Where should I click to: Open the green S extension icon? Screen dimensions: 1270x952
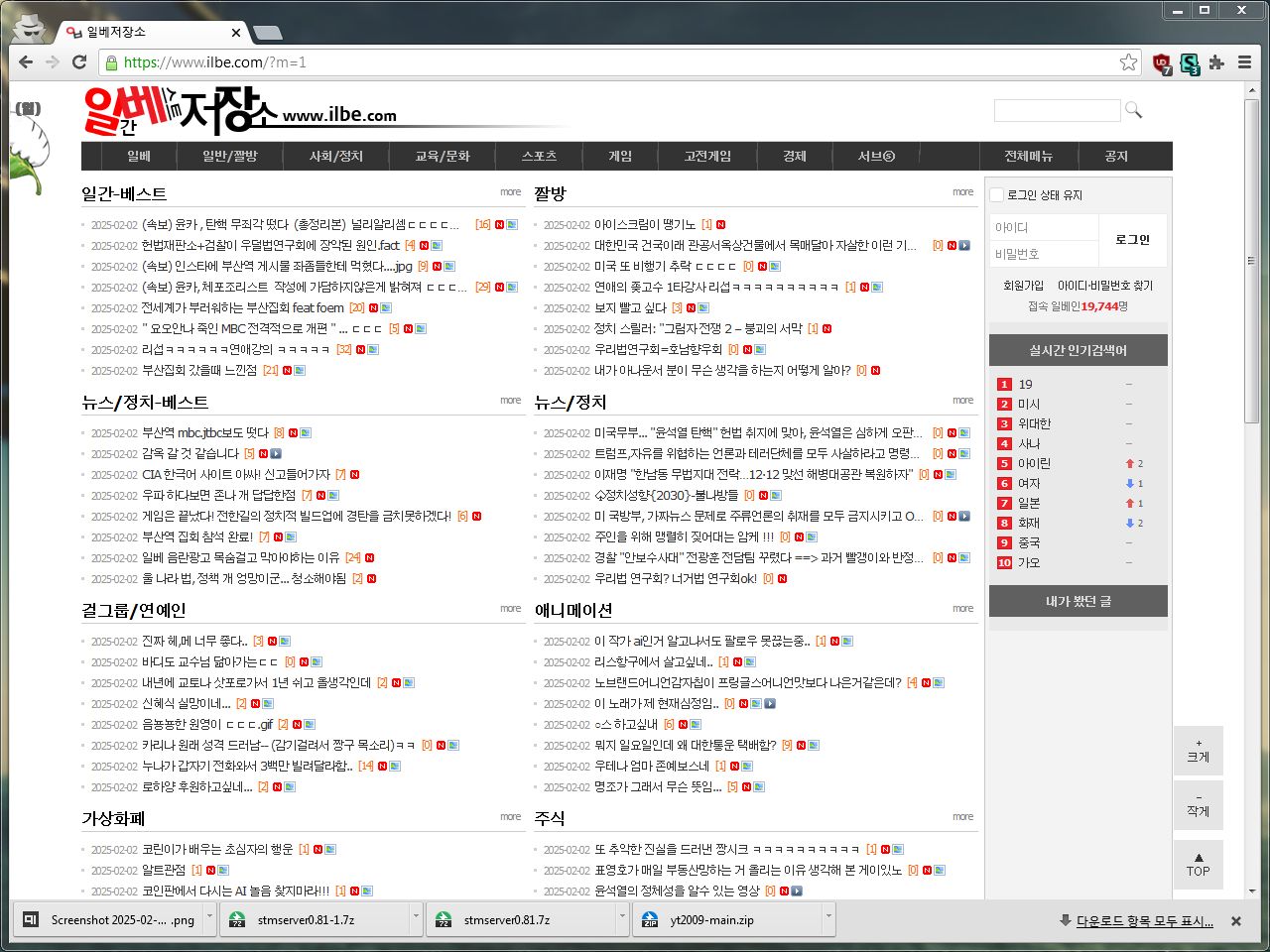coord(1190,63)
